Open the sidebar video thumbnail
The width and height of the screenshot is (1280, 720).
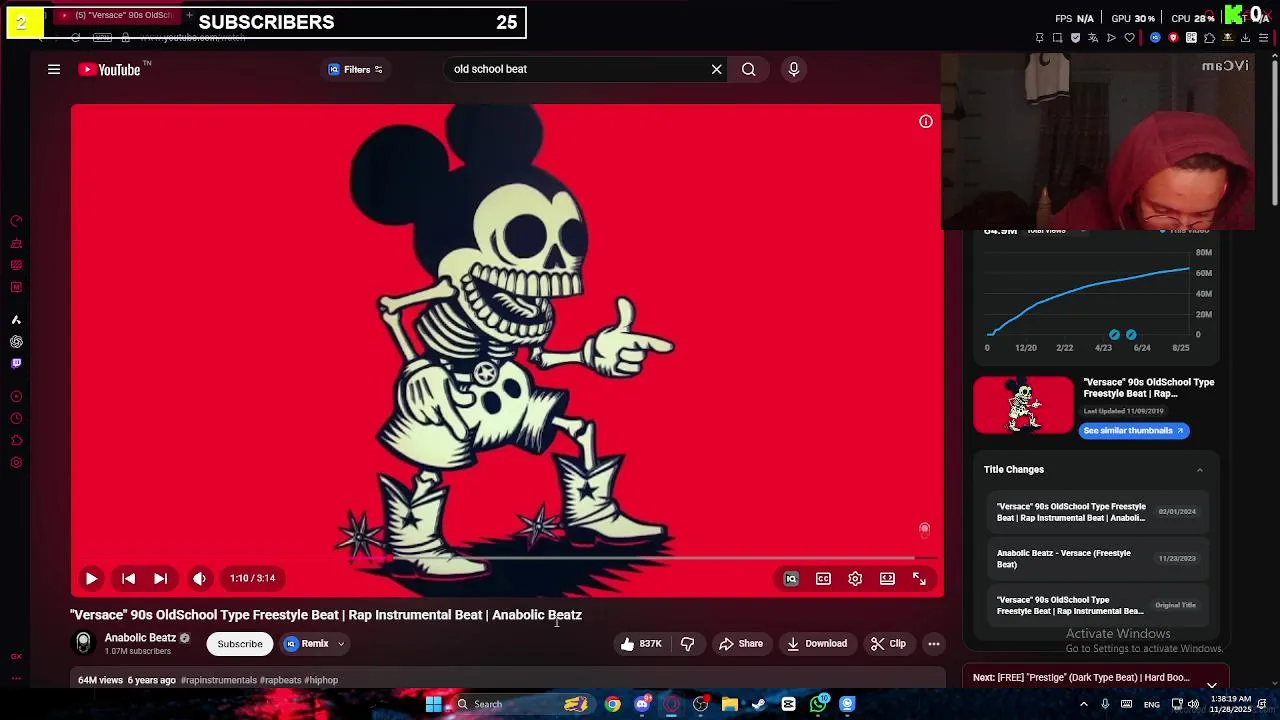coord(1023,405)
